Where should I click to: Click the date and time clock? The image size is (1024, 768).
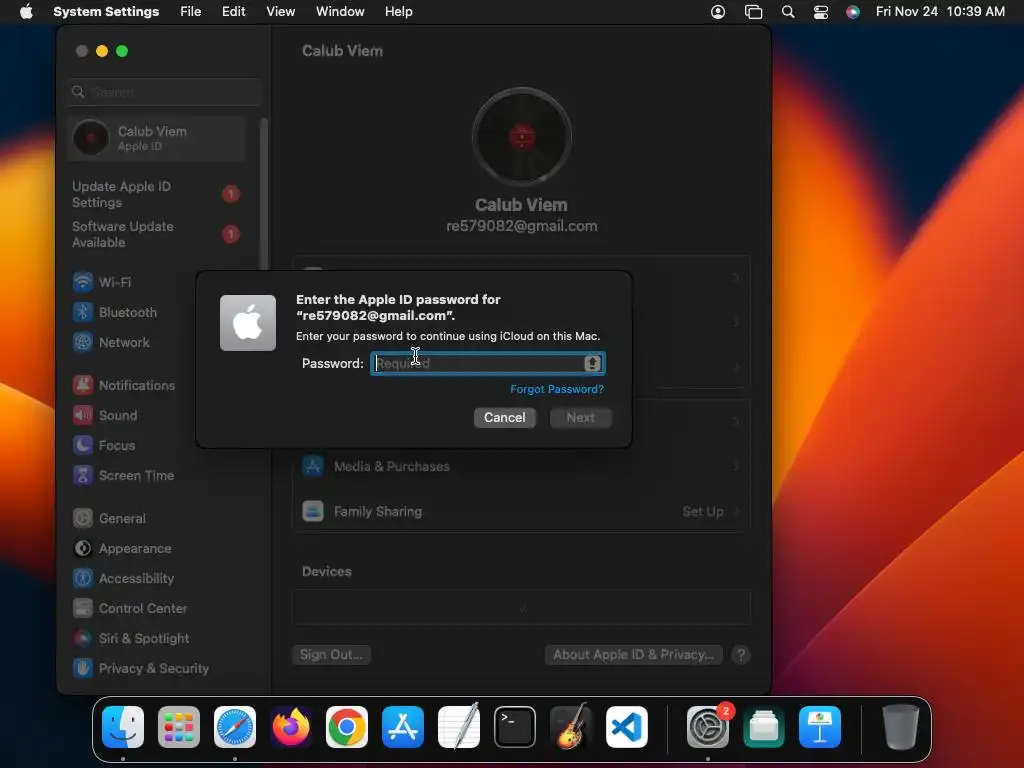click(940, 12)
